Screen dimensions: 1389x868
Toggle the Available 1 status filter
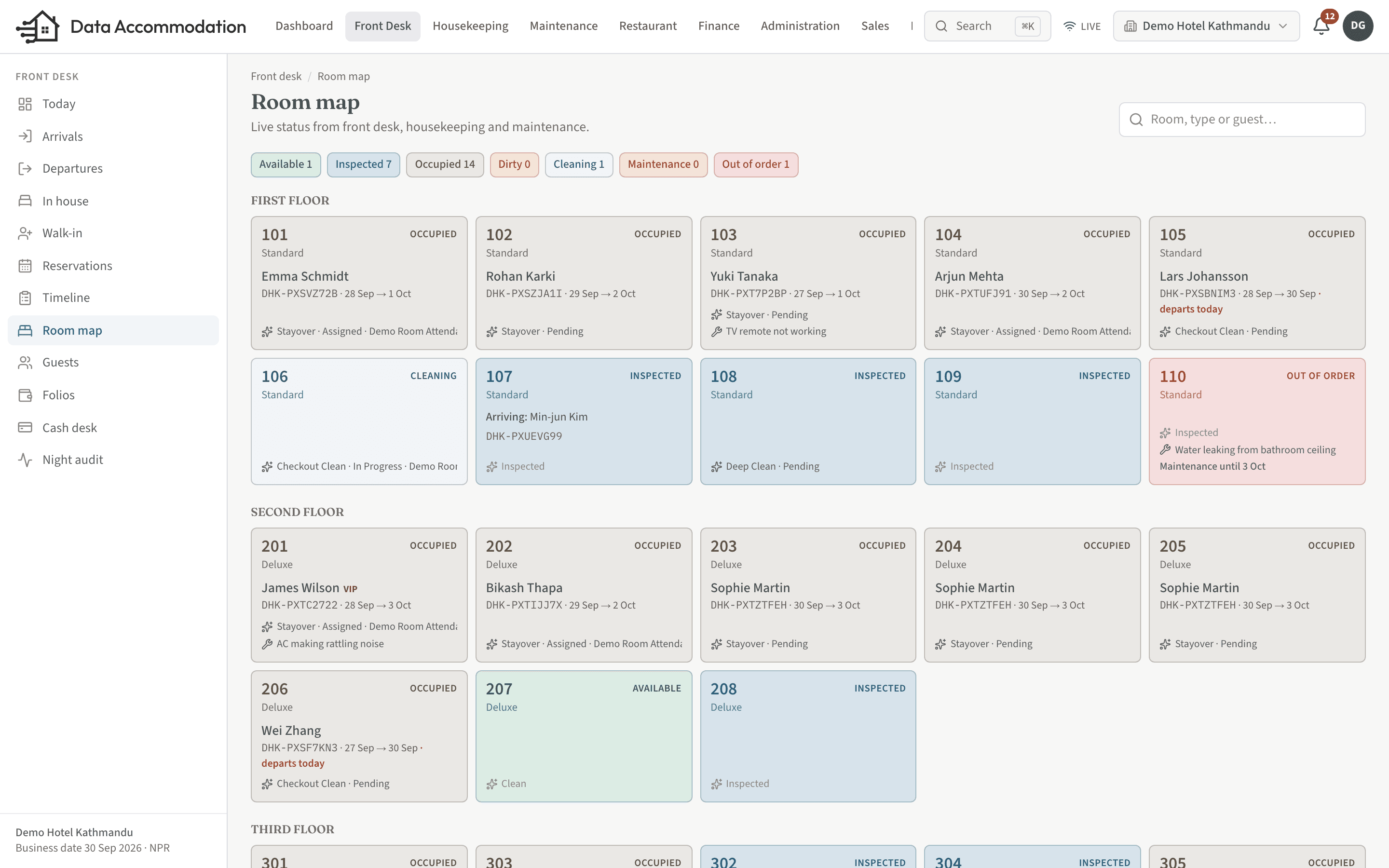coord(286,165)
